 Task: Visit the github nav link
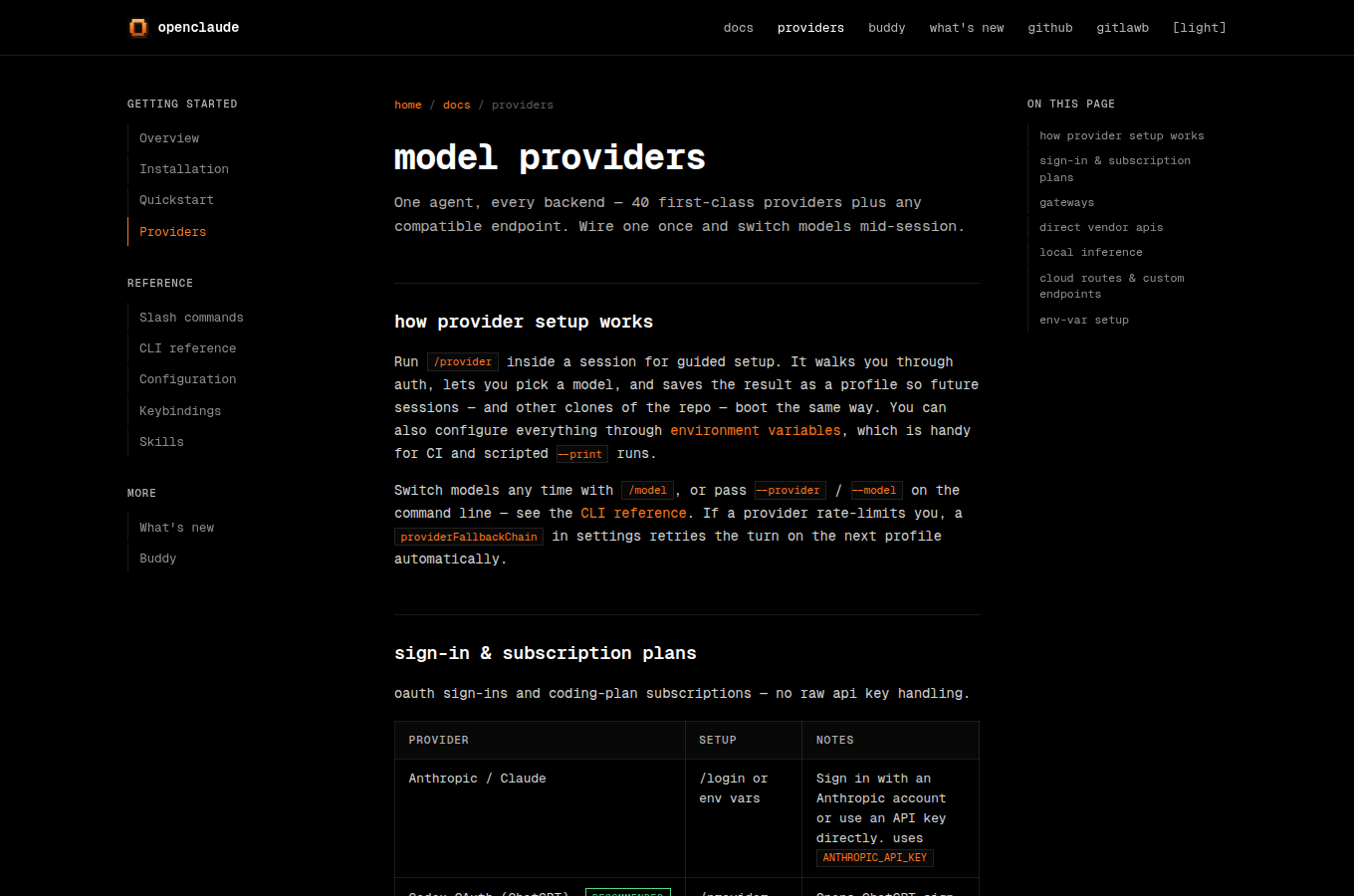coord(1050,28)
